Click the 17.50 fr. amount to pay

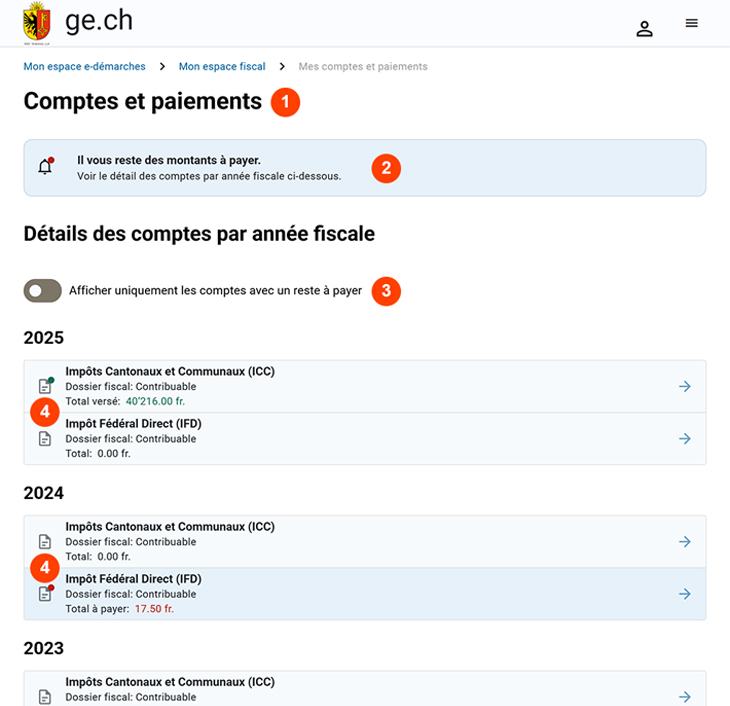154,609
